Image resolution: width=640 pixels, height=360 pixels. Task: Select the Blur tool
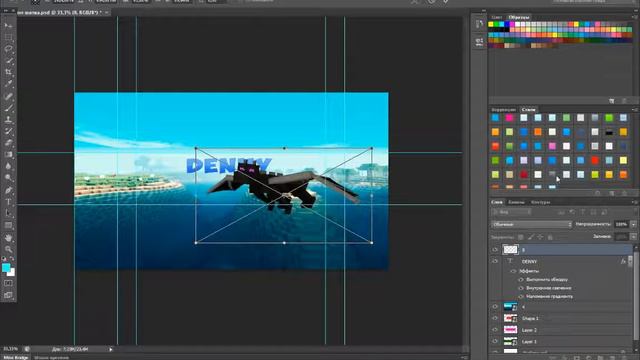point(8,167)
